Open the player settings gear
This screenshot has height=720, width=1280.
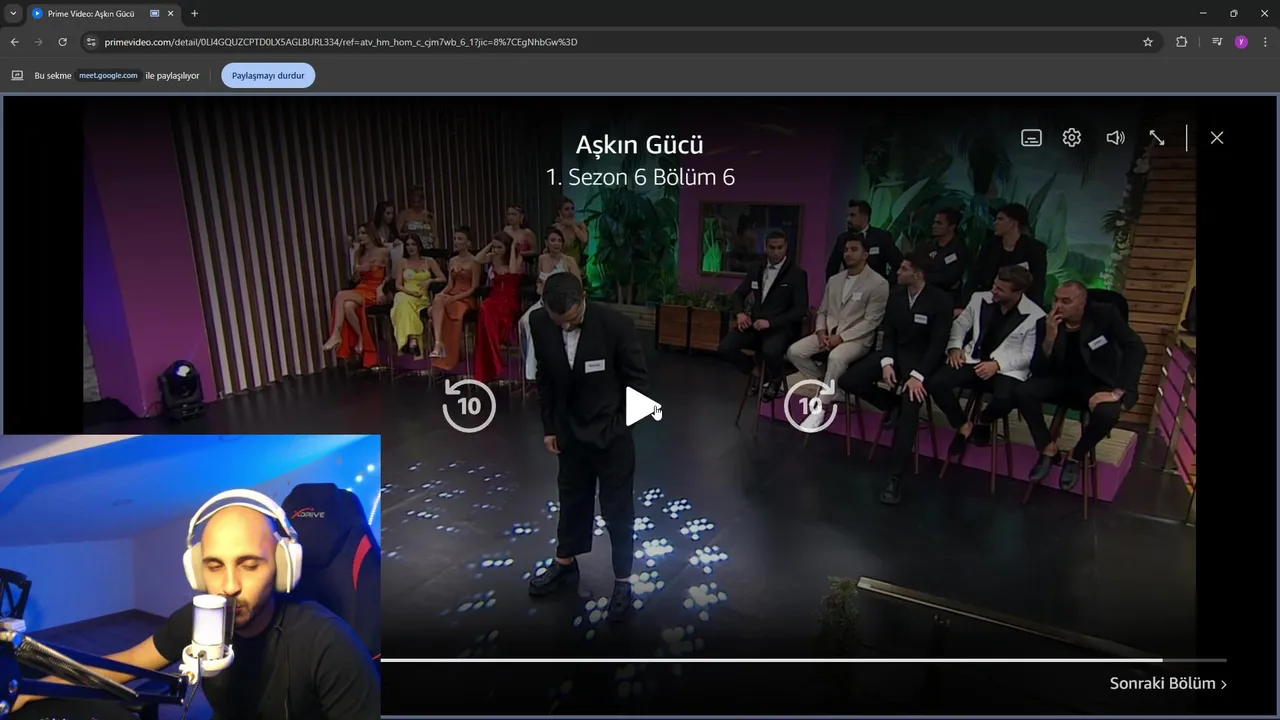point(1072,138)
